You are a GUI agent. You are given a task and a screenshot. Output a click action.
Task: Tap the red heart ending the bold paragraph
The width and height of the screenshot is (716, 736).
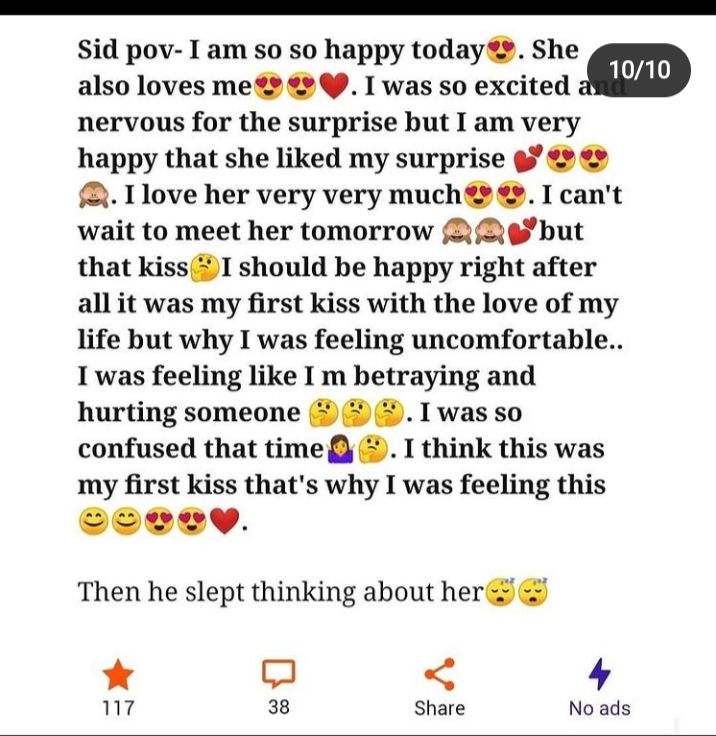click(x=224, y=521)
